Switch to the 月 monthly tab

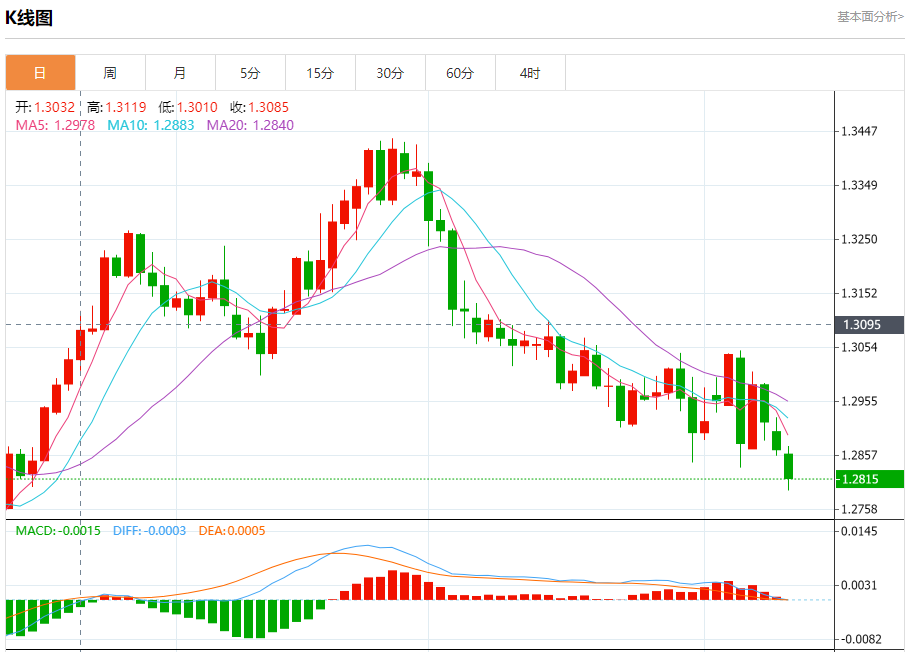tap(180, 73)
